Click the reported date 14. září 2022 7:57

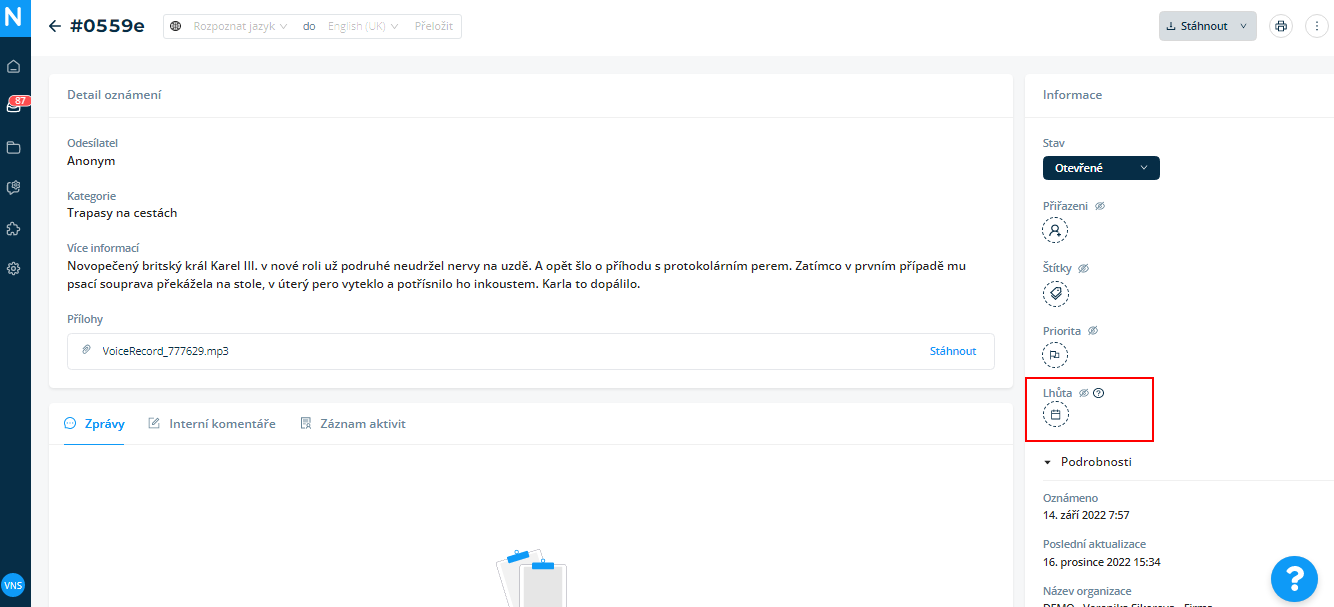1086,515
